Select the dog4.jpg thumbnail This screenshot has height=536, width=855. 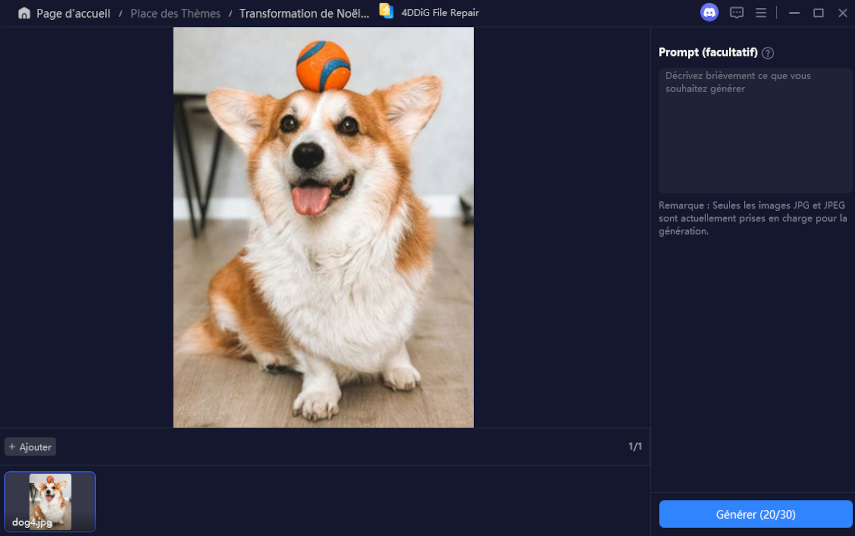(50, 502)
